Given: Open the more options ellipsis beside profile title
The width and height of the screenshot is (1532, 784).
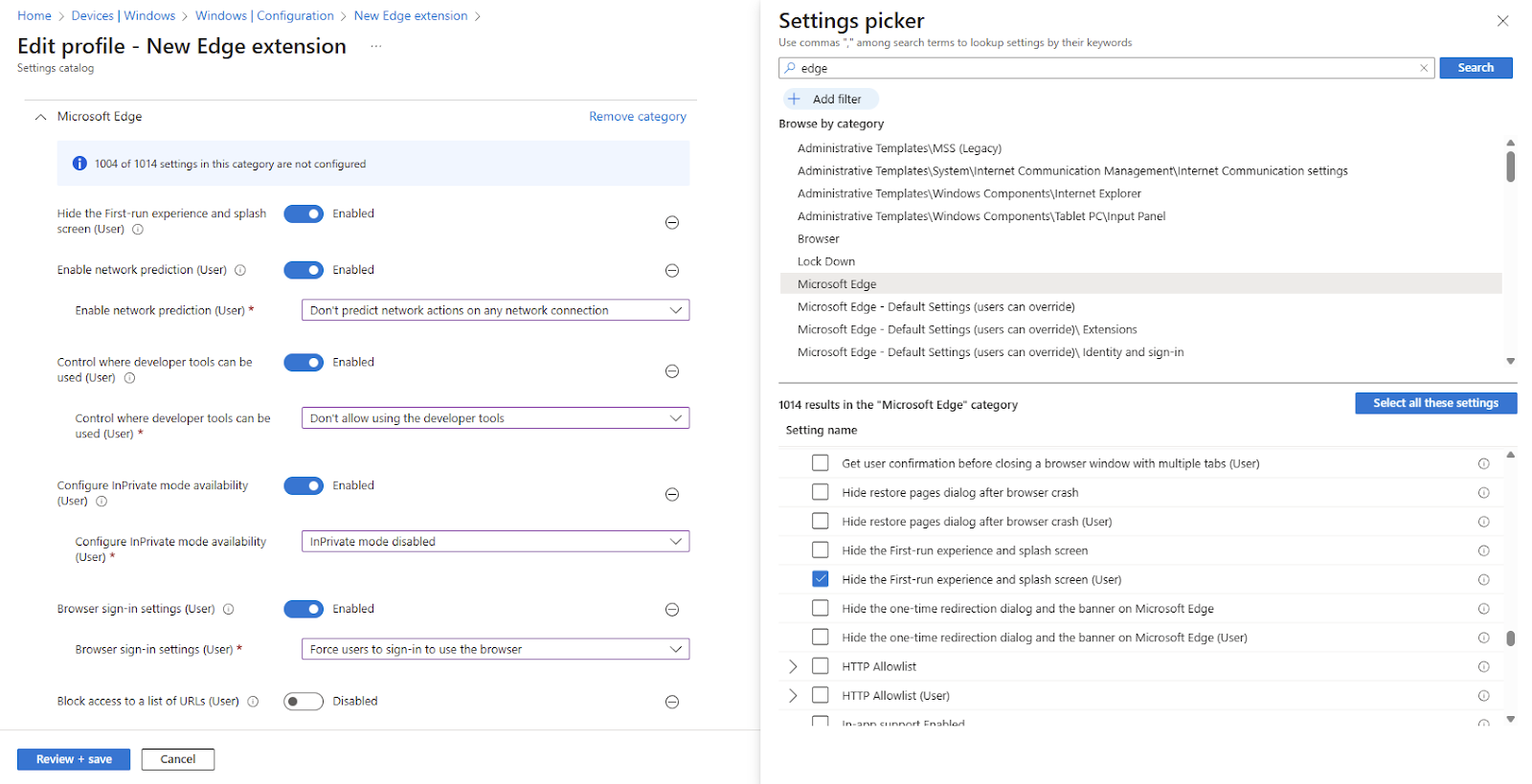Looking at the screenshot, I should [376, 46].
